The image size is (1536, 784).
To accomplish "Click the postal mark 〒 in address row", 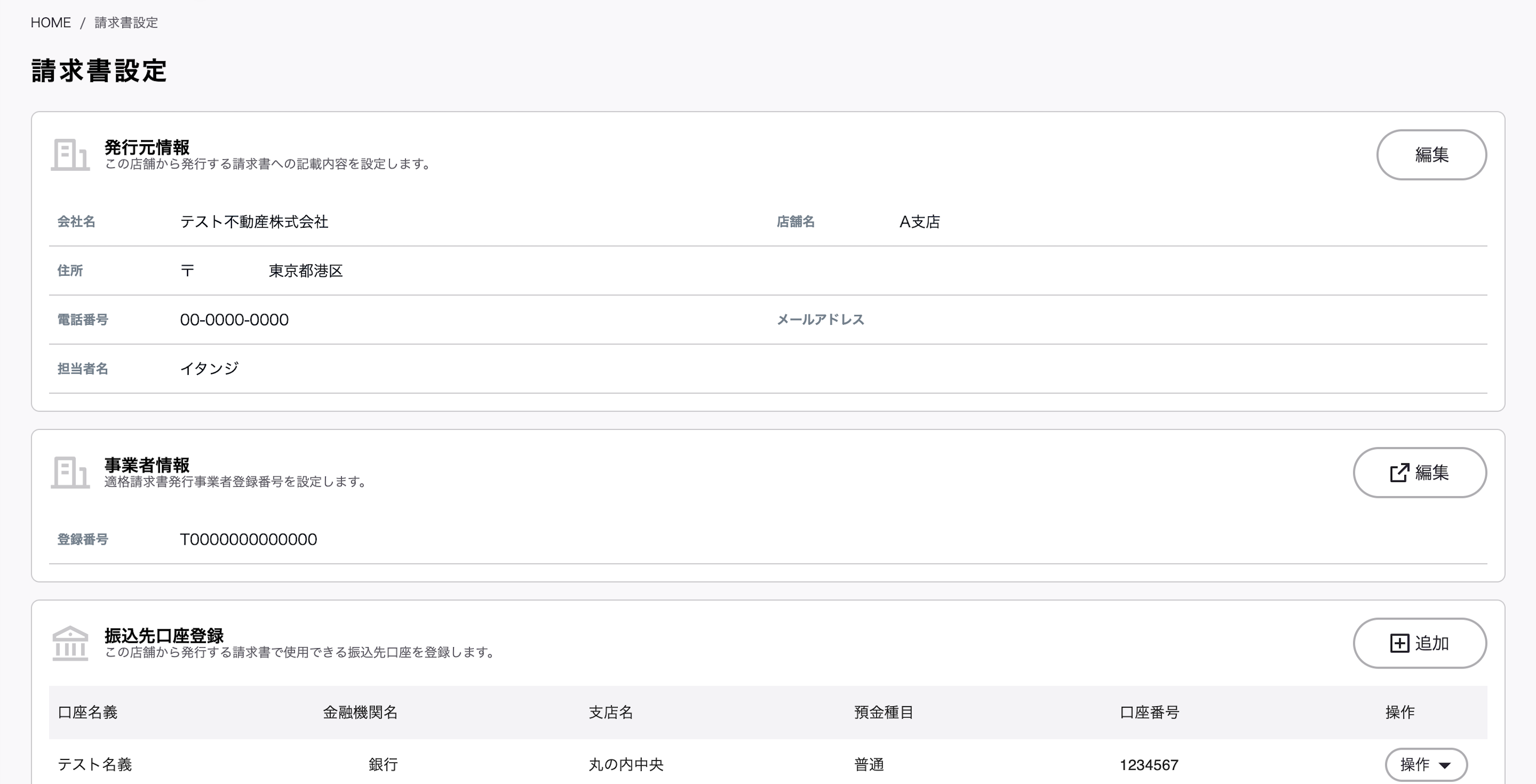I will coord(187,271).
